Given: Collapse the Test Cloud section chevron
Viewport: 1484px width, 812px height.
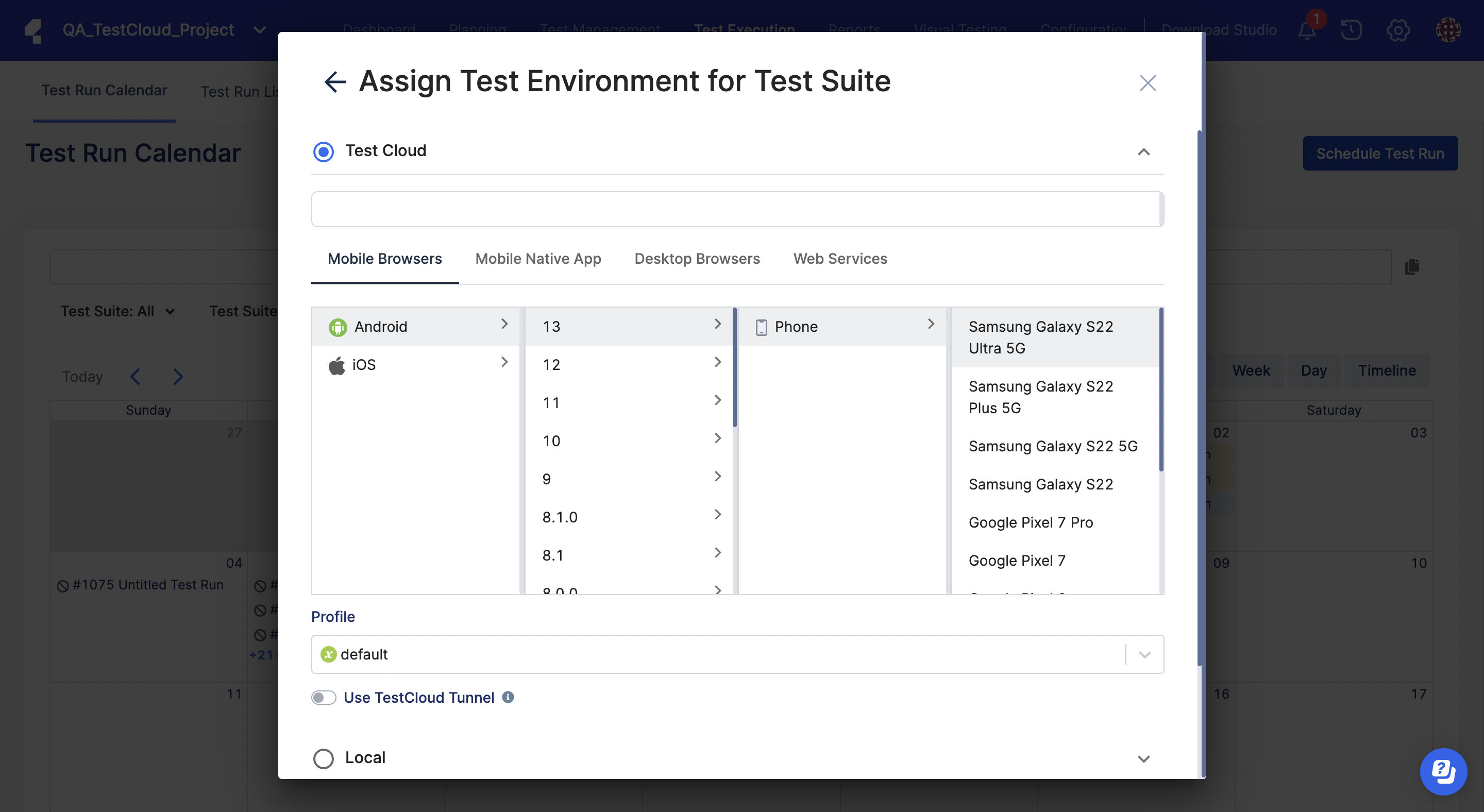Looking at the screenshot, I should click(1143, 151).
